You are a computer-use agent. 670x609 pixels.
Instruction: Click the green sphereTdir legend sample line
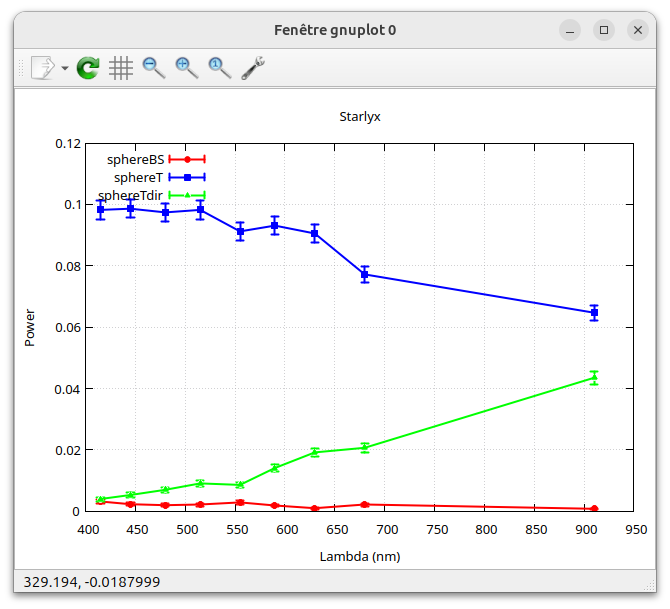click(x=187, y=195)
